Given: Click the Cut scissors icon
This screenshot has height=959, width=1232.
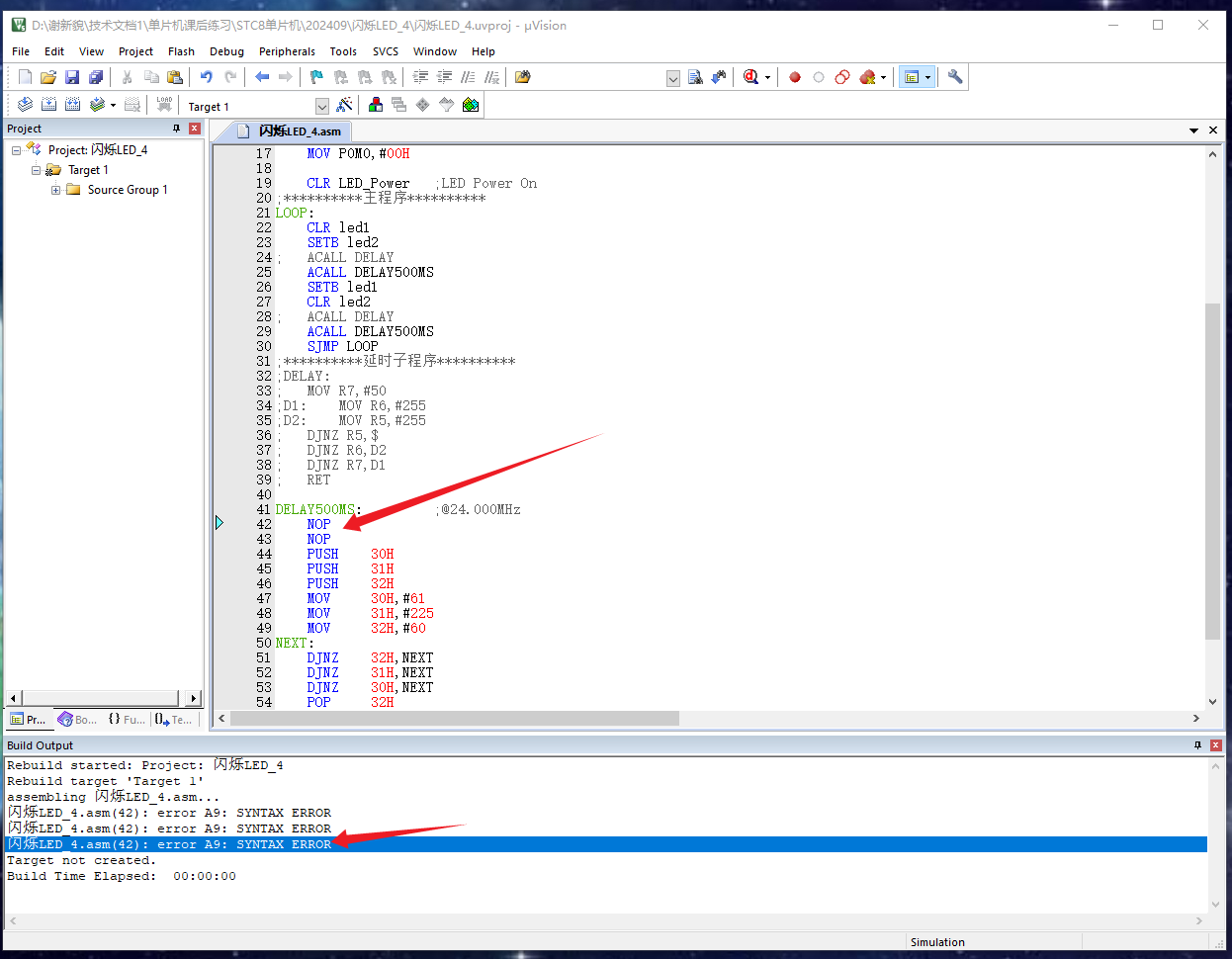Looking at the screenshot, I should pos(128,77).
